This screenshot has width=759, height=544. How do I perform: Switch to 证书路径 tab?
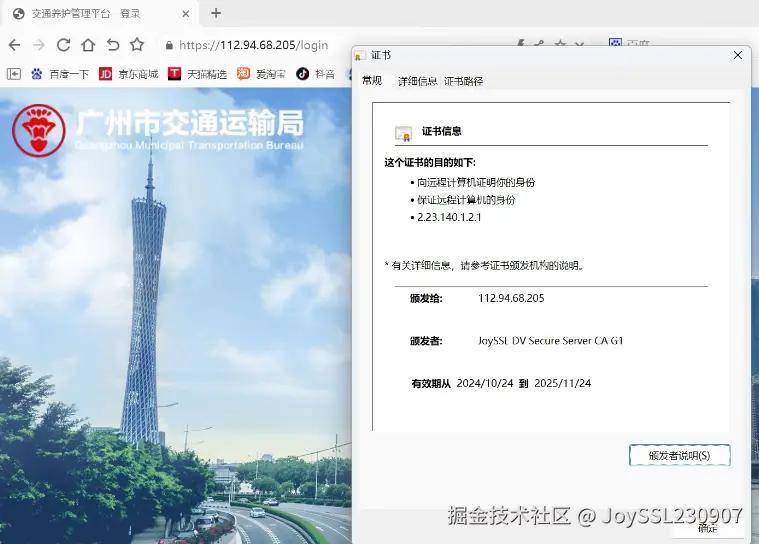464,81
